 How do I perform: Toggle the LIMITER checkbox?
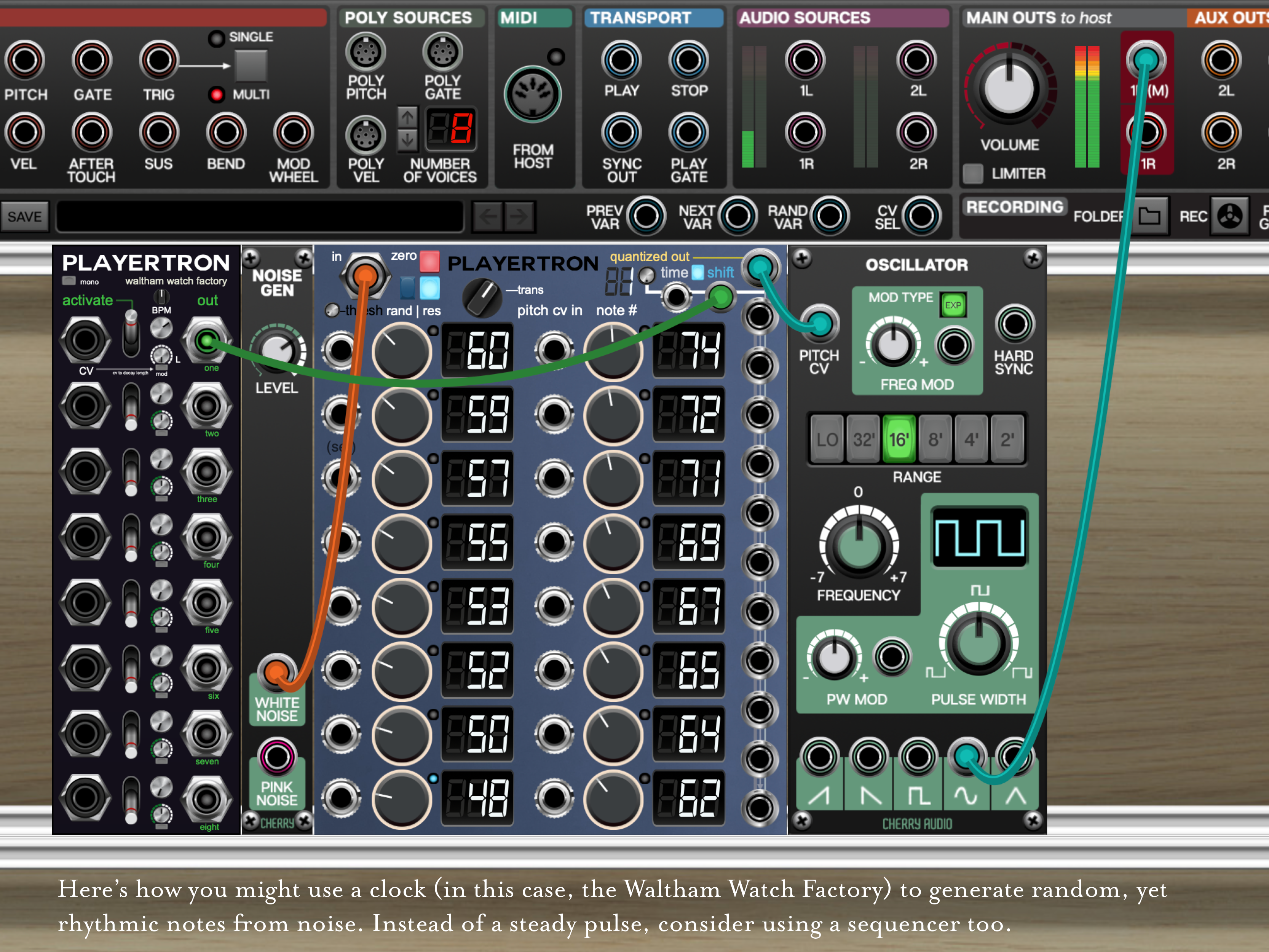coord(973,173)
